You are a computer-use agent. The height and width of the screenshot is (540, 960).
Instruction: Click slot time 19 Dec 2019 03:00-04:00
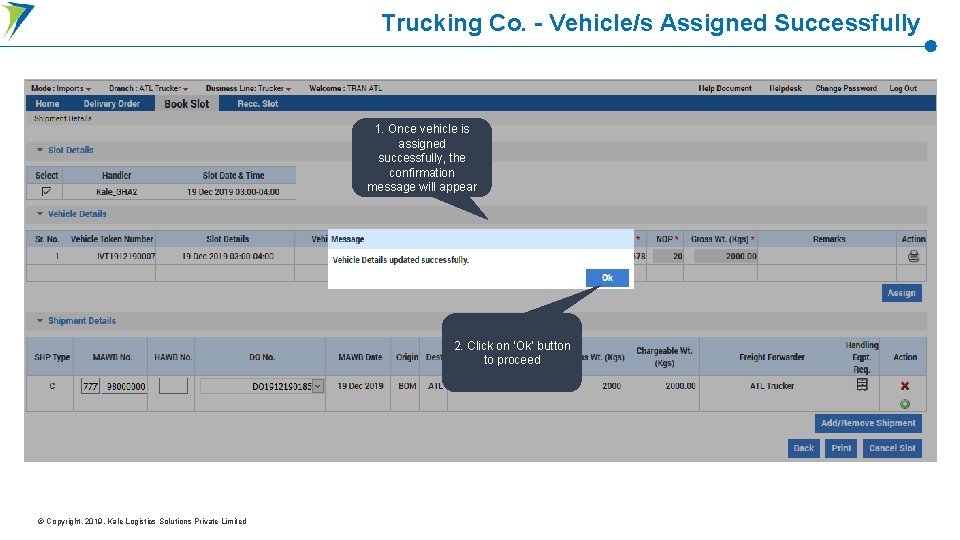pos(233,192)
